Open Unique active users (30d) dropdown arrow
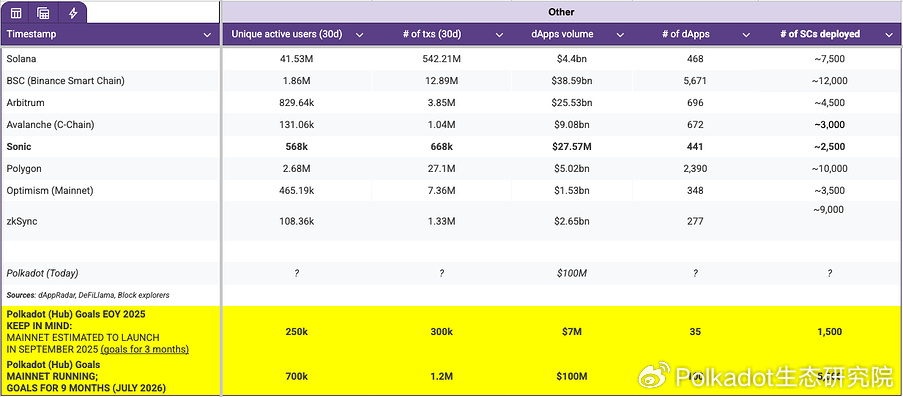The height and width of the screenshot is (397, 903). tap(360, 35)
